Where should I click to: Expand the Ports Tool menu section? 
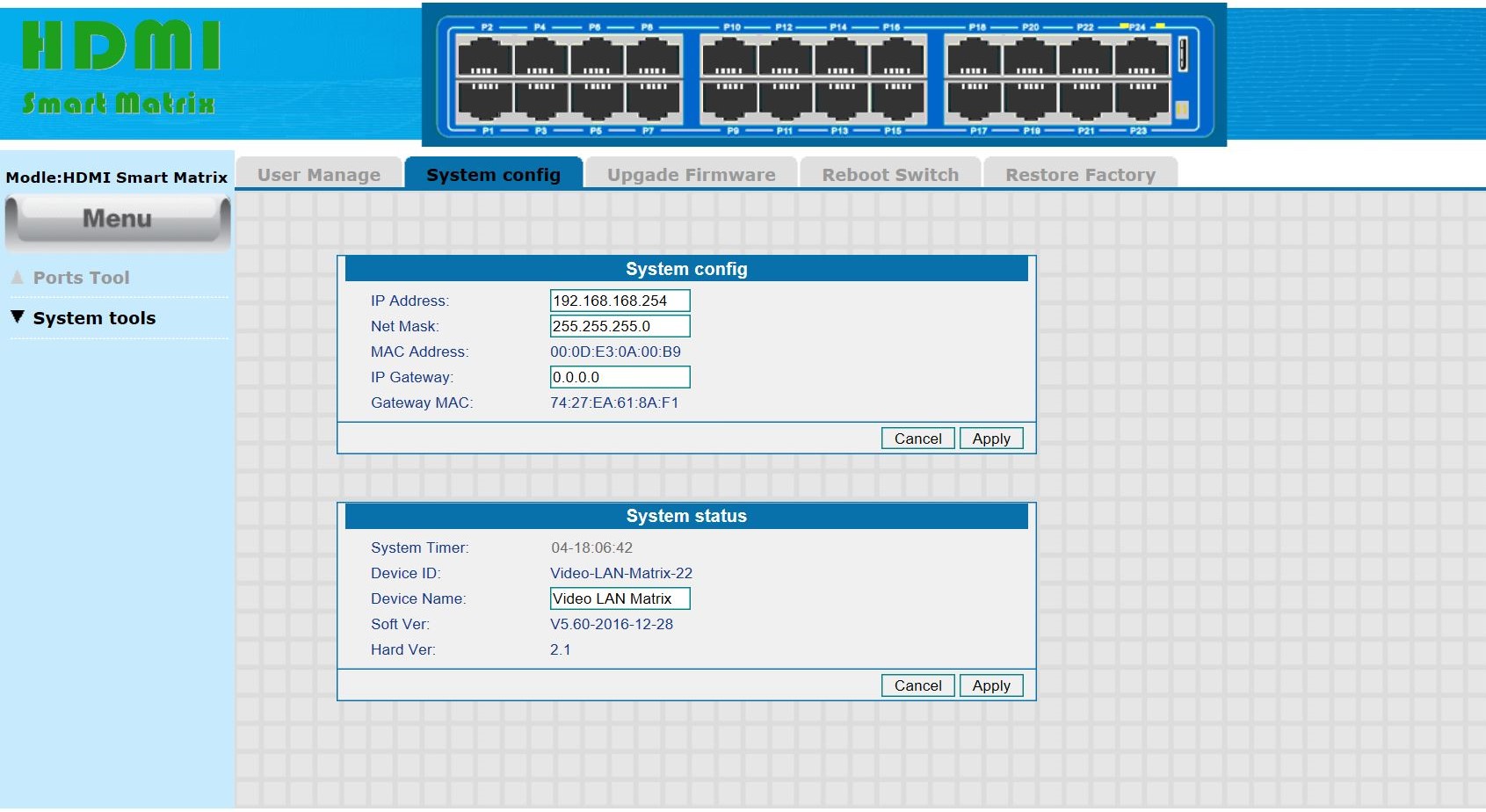81,278
